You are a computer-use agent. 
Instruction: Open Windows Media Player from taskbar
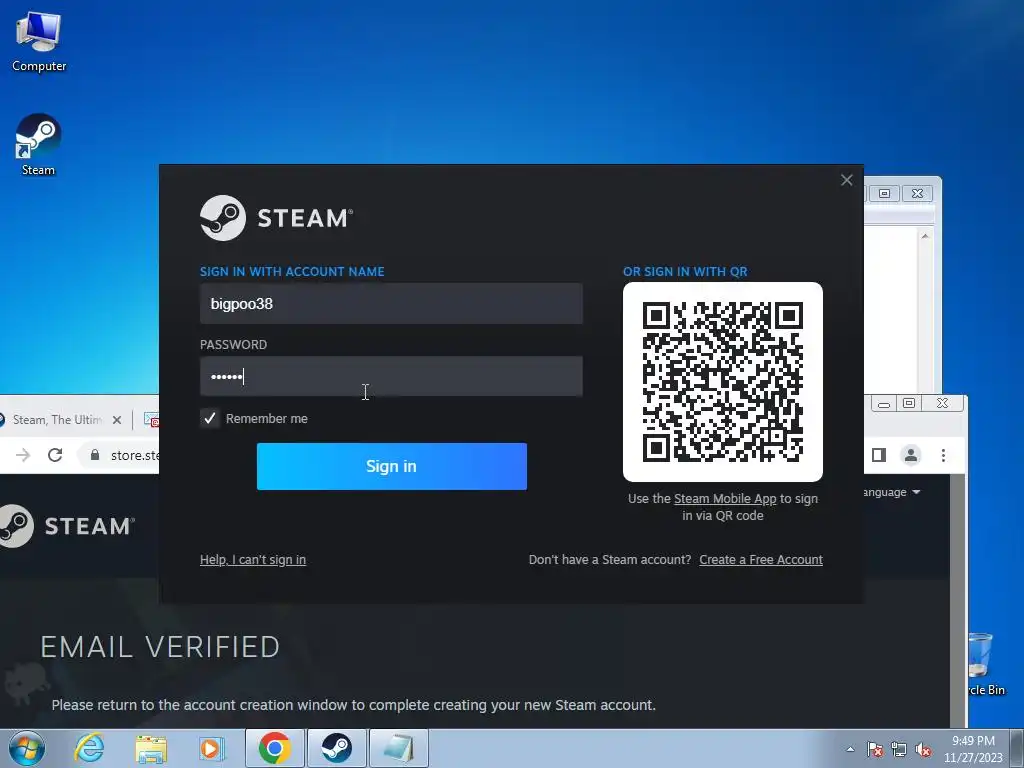coord(212,748)
